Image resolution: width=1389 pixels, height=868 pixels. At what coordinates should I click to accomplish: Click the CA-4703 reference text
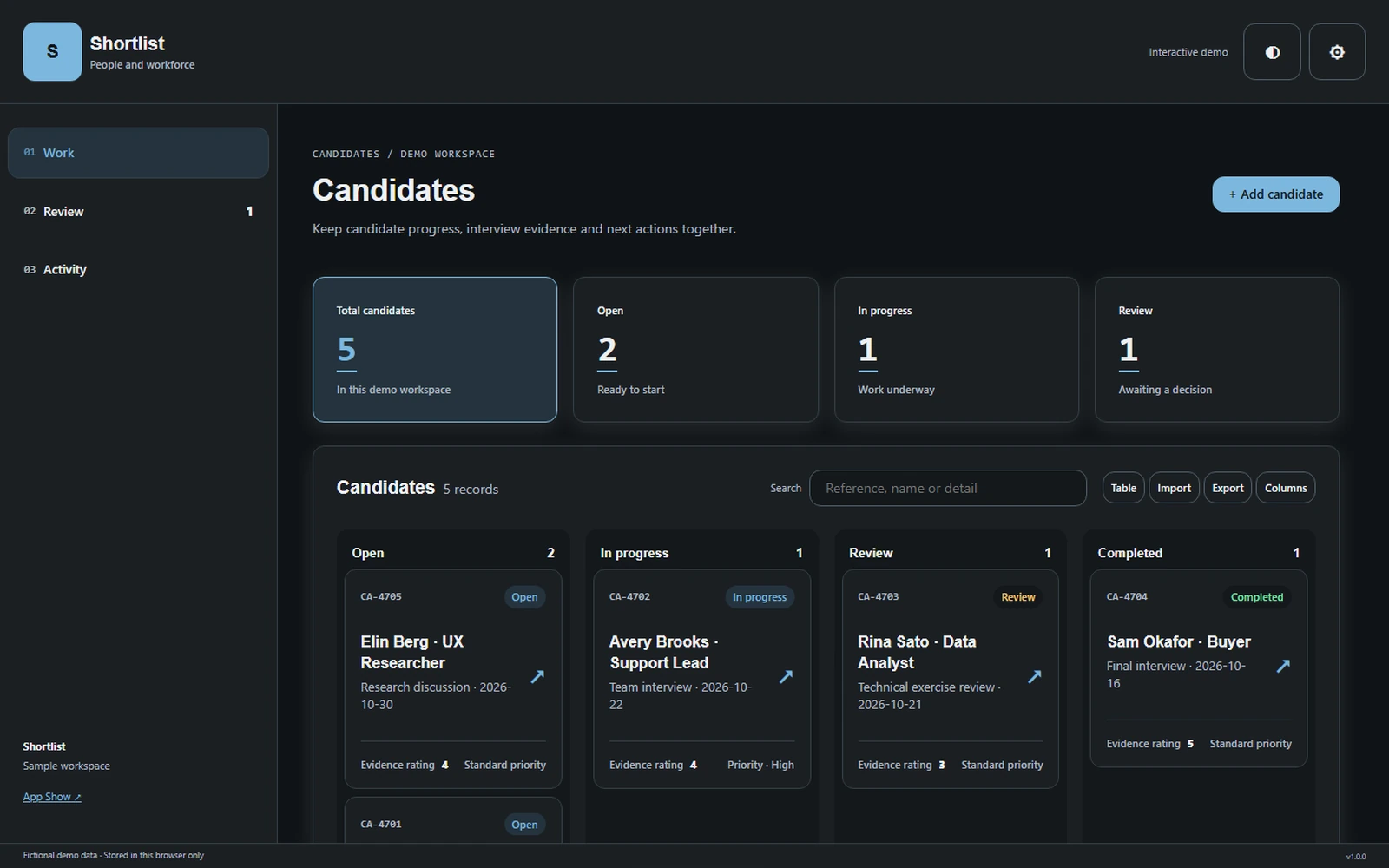click(x=879, y=597)
